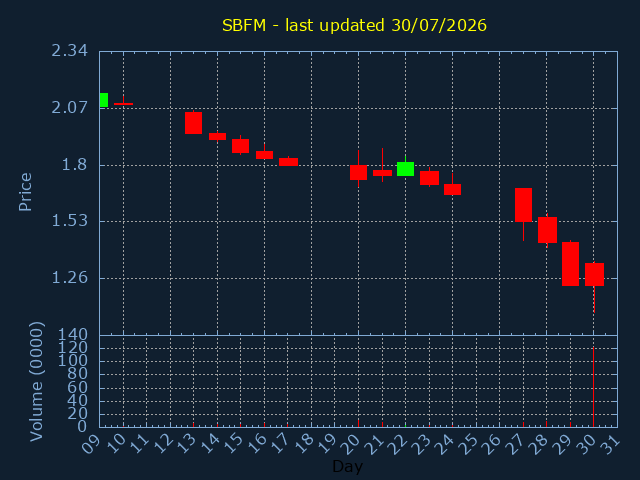
Task: Click the 1.26 price axis label
Action: click(69, 278)
